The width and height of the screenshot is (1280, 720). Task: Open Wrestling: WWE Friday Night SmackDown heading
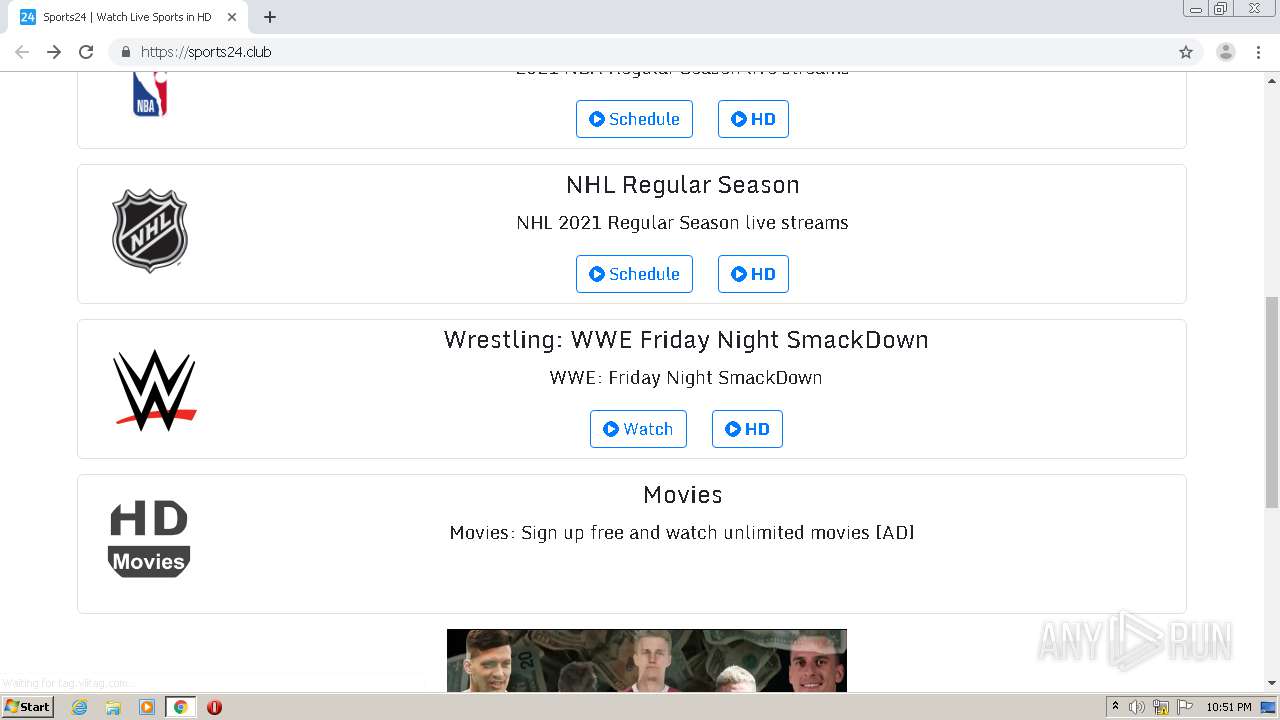(686, 340)
